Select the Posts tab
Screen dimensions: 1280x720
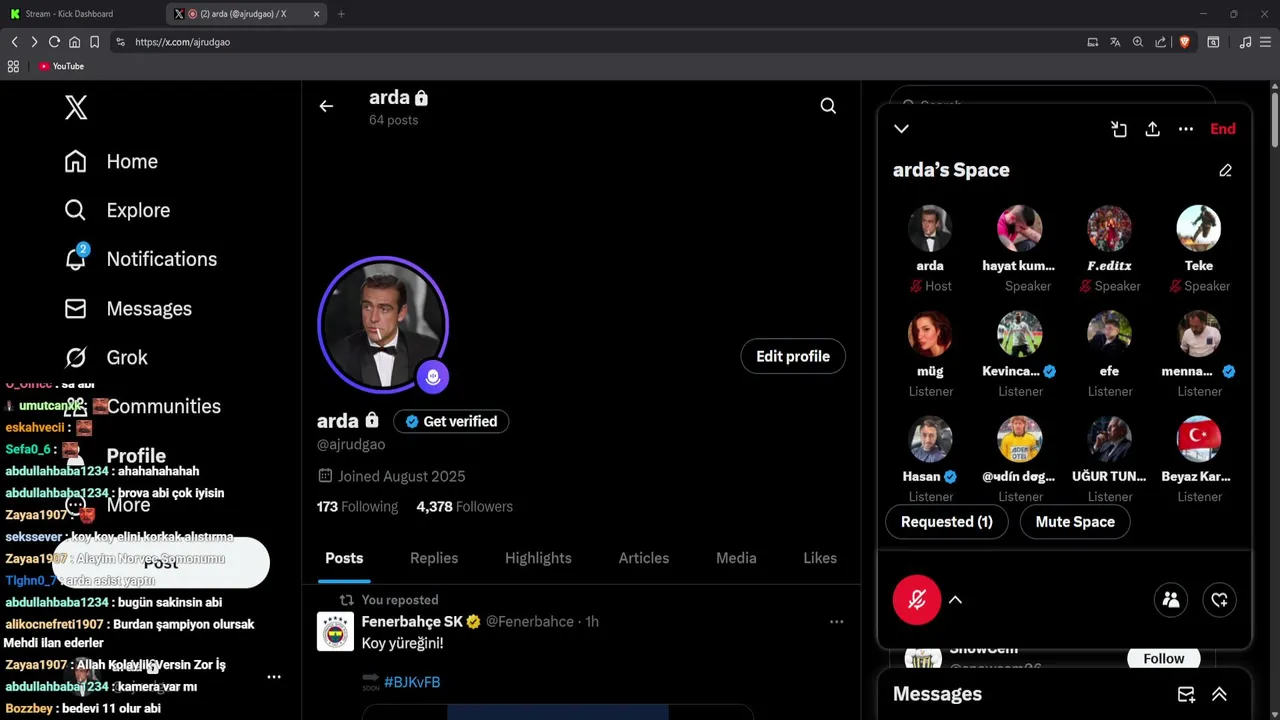(344, 558)
